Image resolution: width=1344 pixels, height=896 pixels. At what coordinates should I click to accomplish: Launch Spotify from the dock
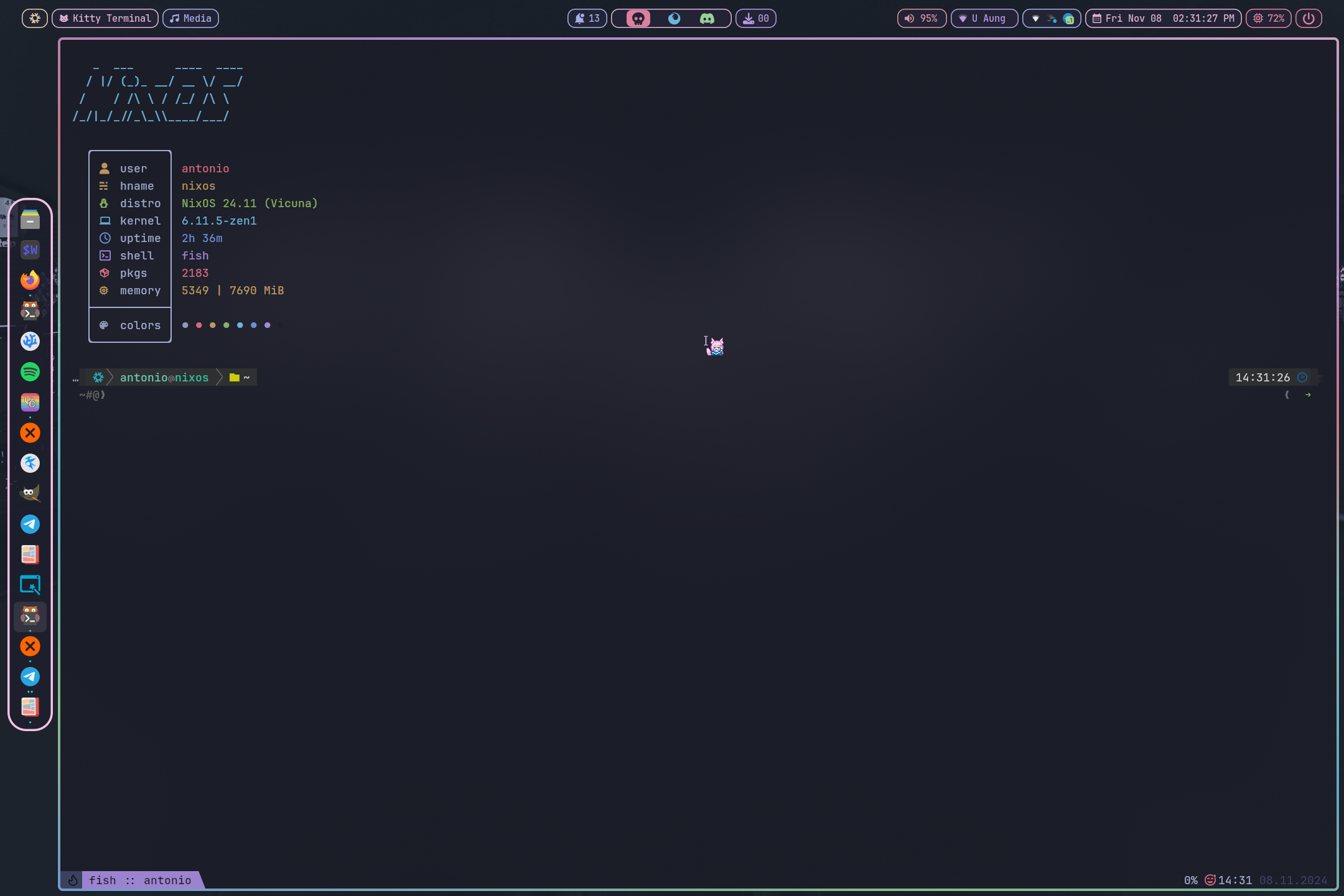(x=30, y=371)
